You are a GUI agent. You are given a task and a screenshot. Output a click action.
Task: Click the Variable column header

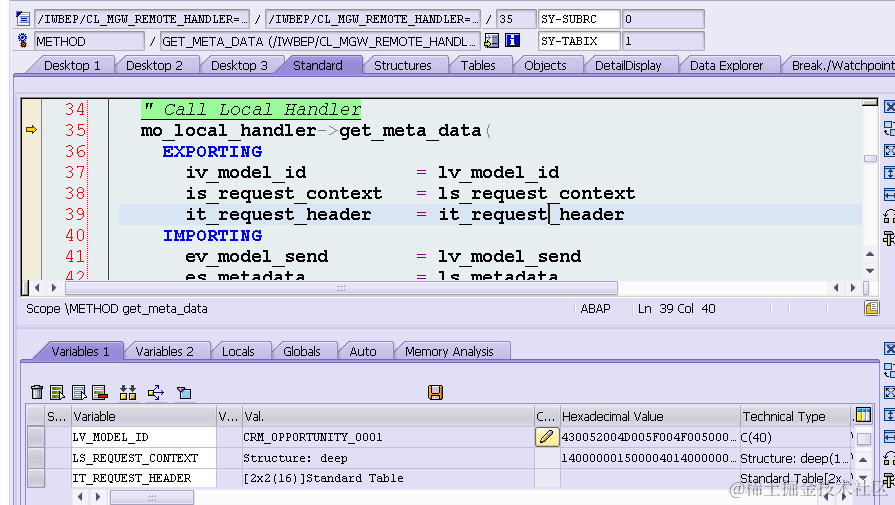click(144, 417)
